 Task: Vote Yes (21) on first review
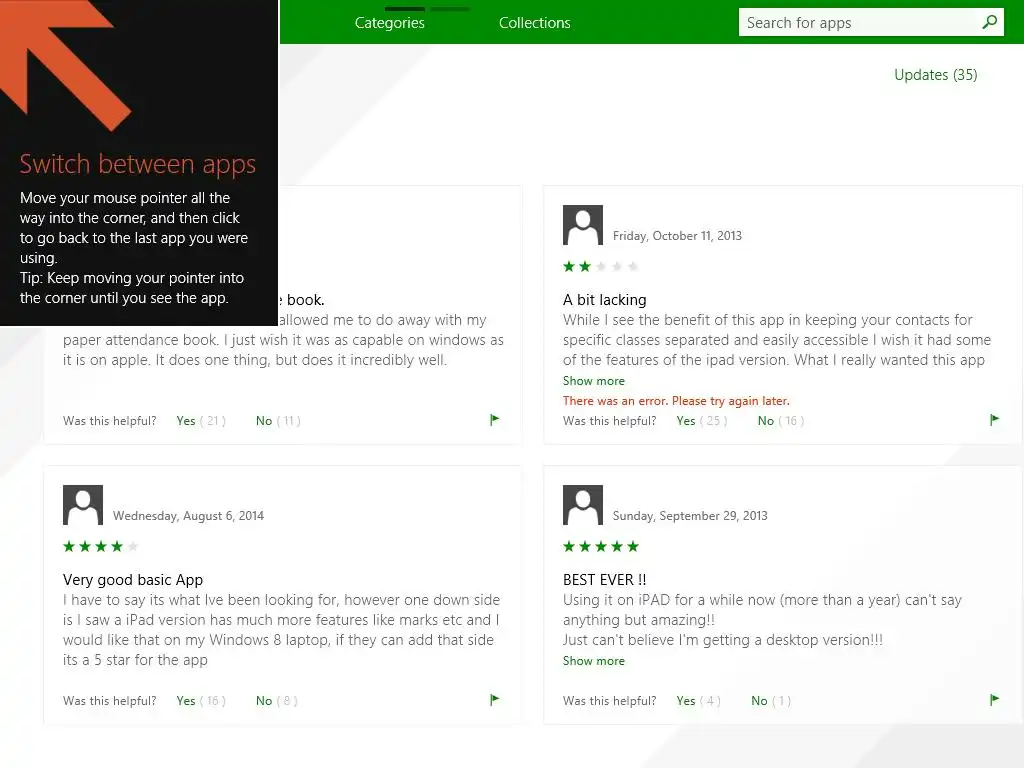coord(201,421)
